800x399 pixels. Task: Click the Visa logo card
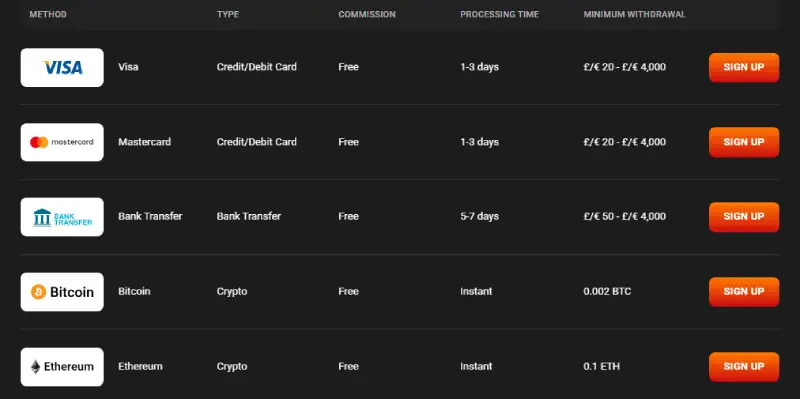point(62,67)
